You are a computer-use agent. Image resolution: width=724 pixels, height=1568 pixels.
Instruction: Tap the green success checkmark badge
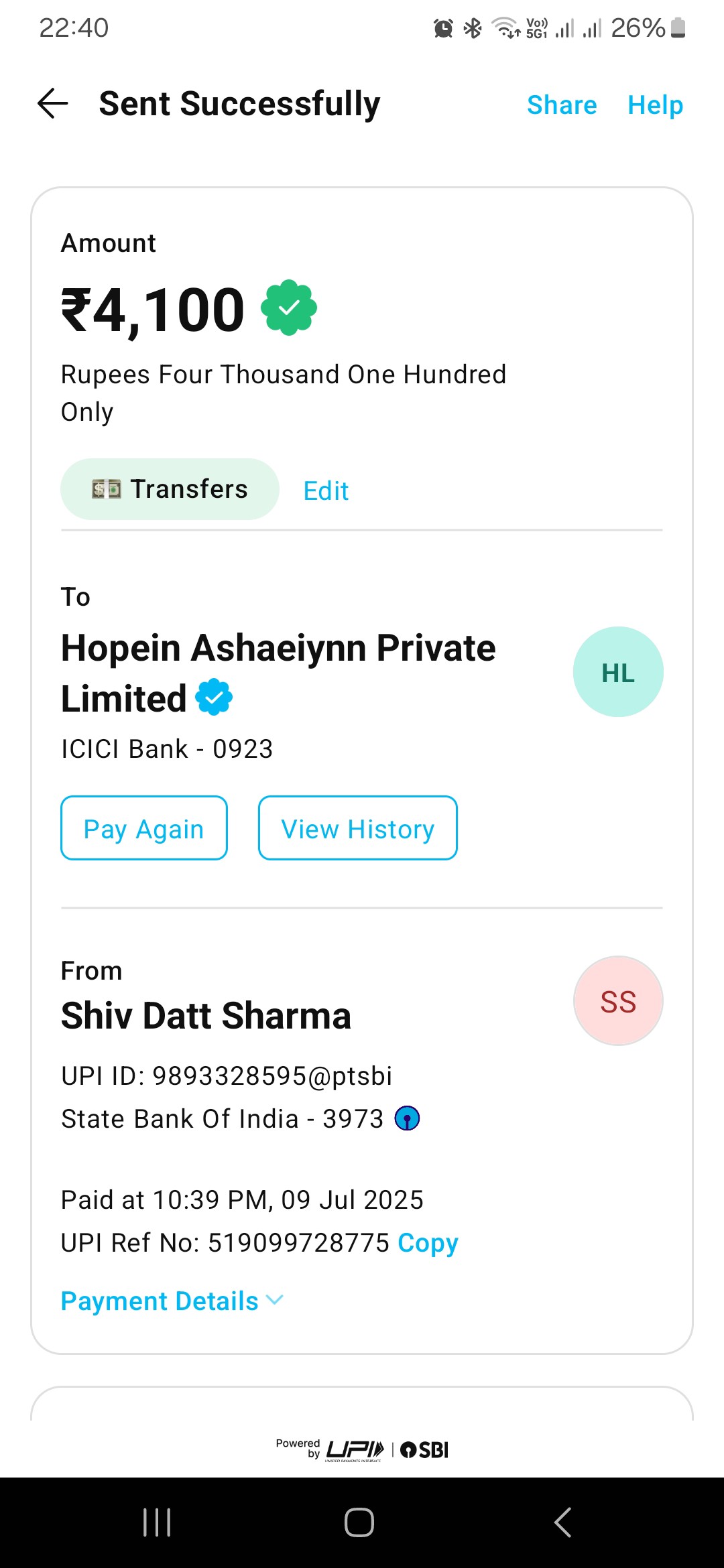click(289, 308)
